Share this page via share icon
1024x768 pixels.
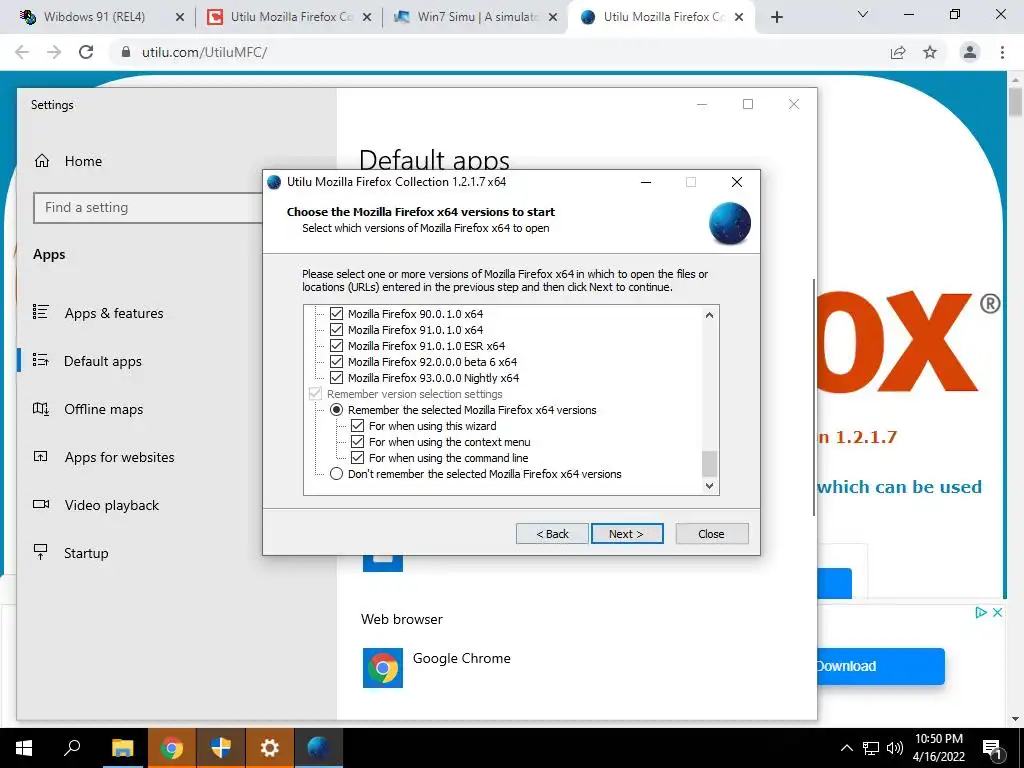point(898,52)
